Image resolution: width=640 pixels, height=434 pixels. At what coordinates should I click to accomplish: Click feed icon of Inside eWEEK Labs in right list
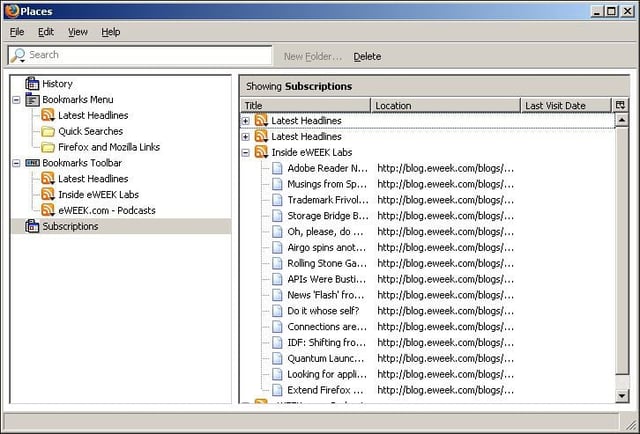[x=261, y=152]
